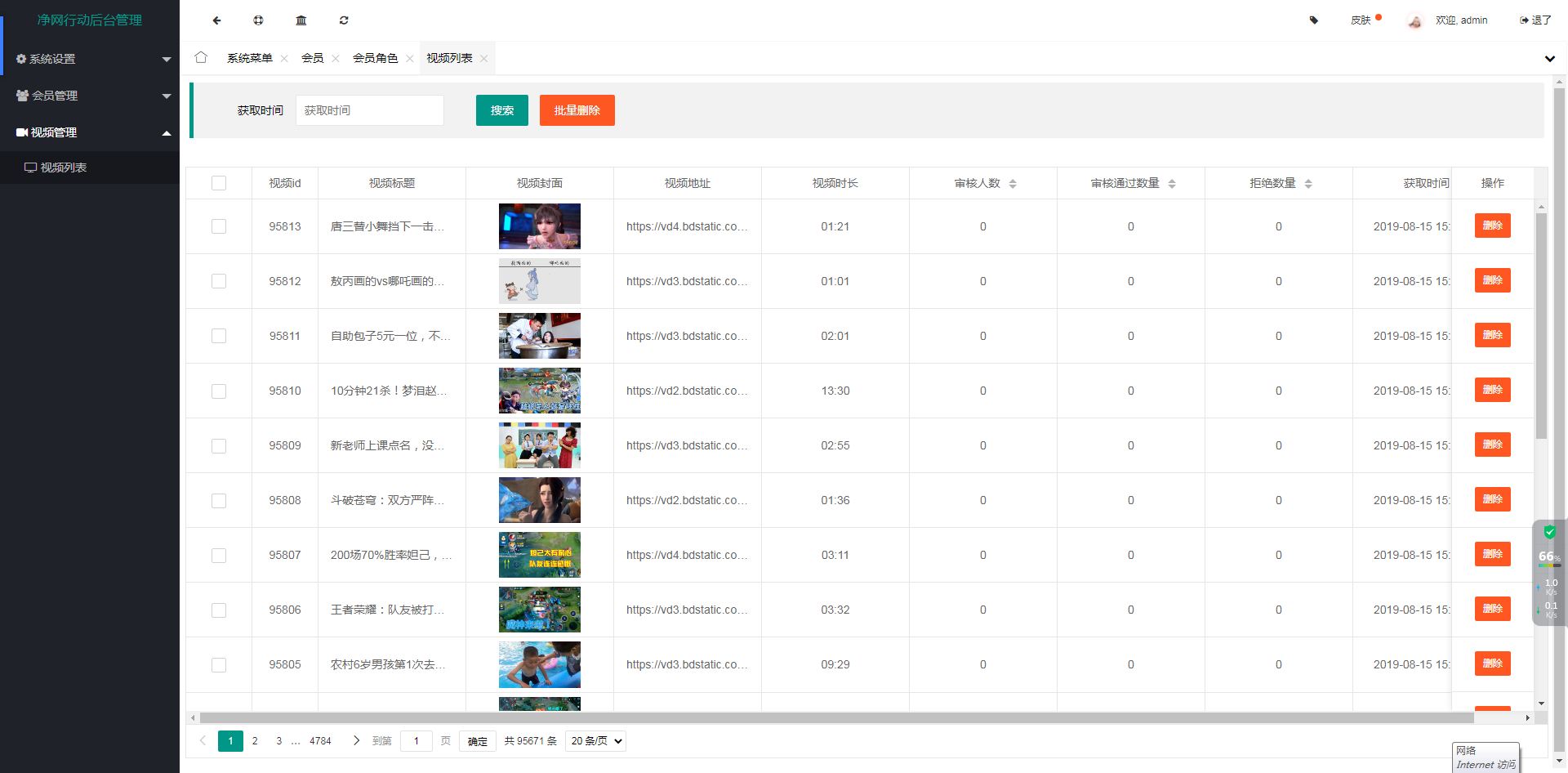The image size is (1568, 773).
Task: Sort by 审核通过数量 column arrows
Action: pyautogui.click(x=1172, y=184)
